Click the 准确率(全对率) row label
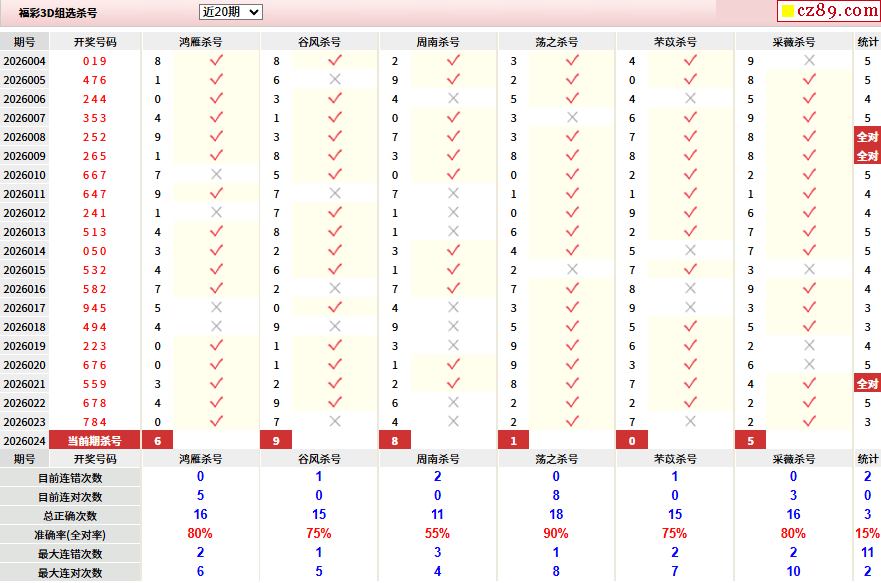 (70, 534)
